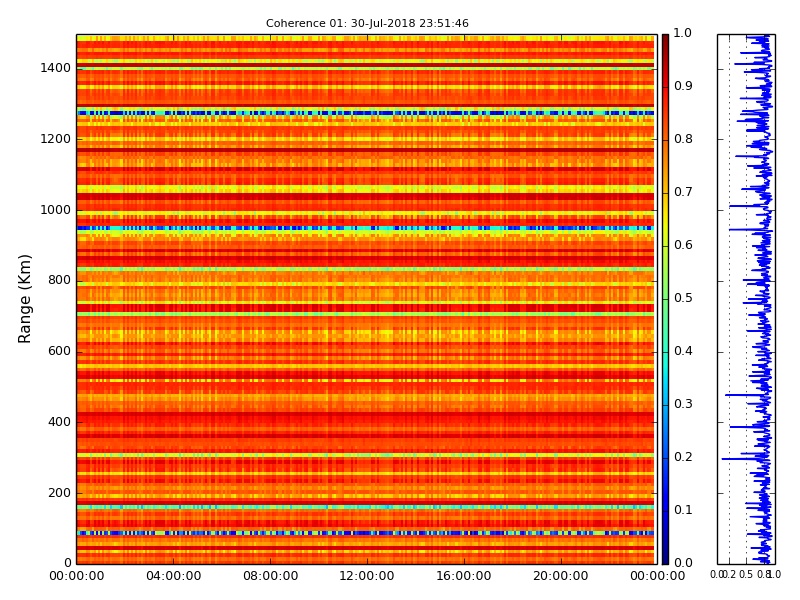The image size is (800, 600).
Task: Click the colorbar 0.2 tick label
Action: pyautogui.click(x=683, y=457)
